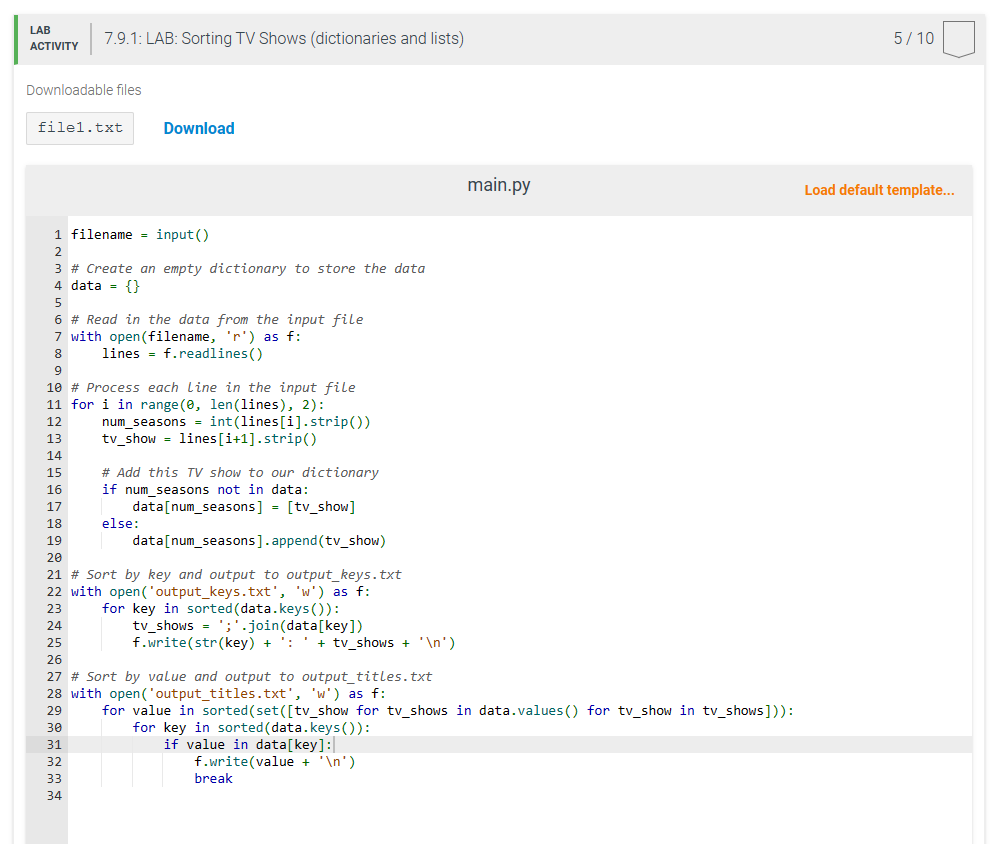
Task: Click line number 22 in the gutter
Action: tap(54, 591)
